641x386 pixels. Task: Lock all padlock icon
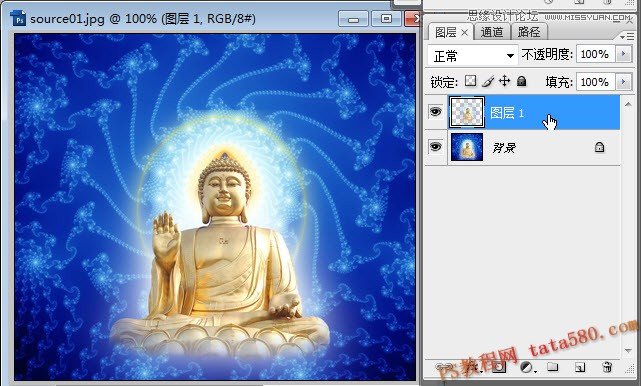(522, 81)
